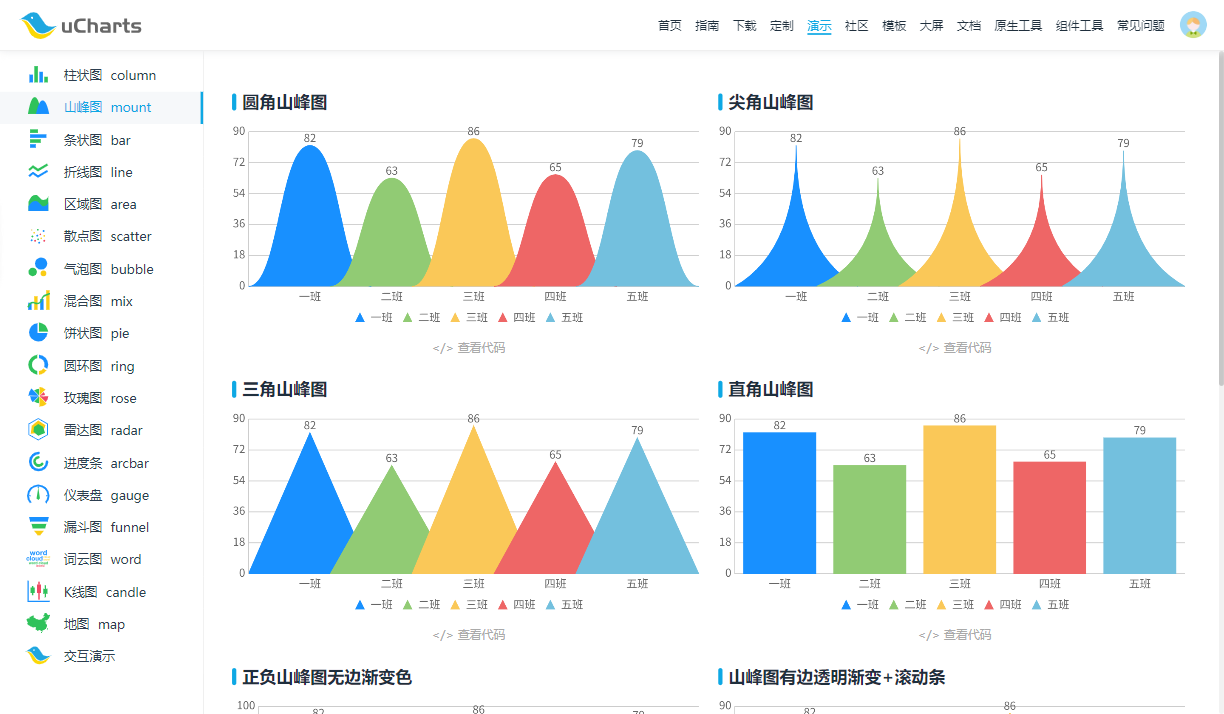Click the gauge dashboard icon
This screenshot has height=714, width=1224.
38,495
